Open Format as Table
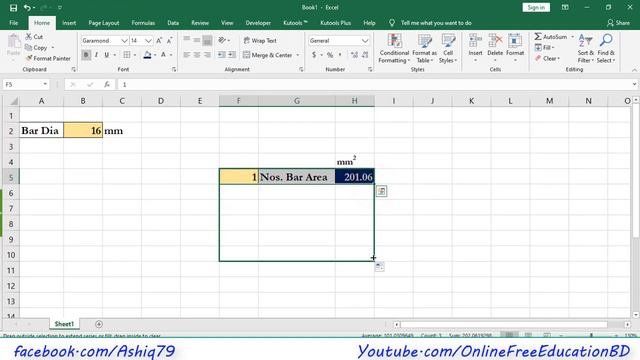 click(x=424, y=49)
